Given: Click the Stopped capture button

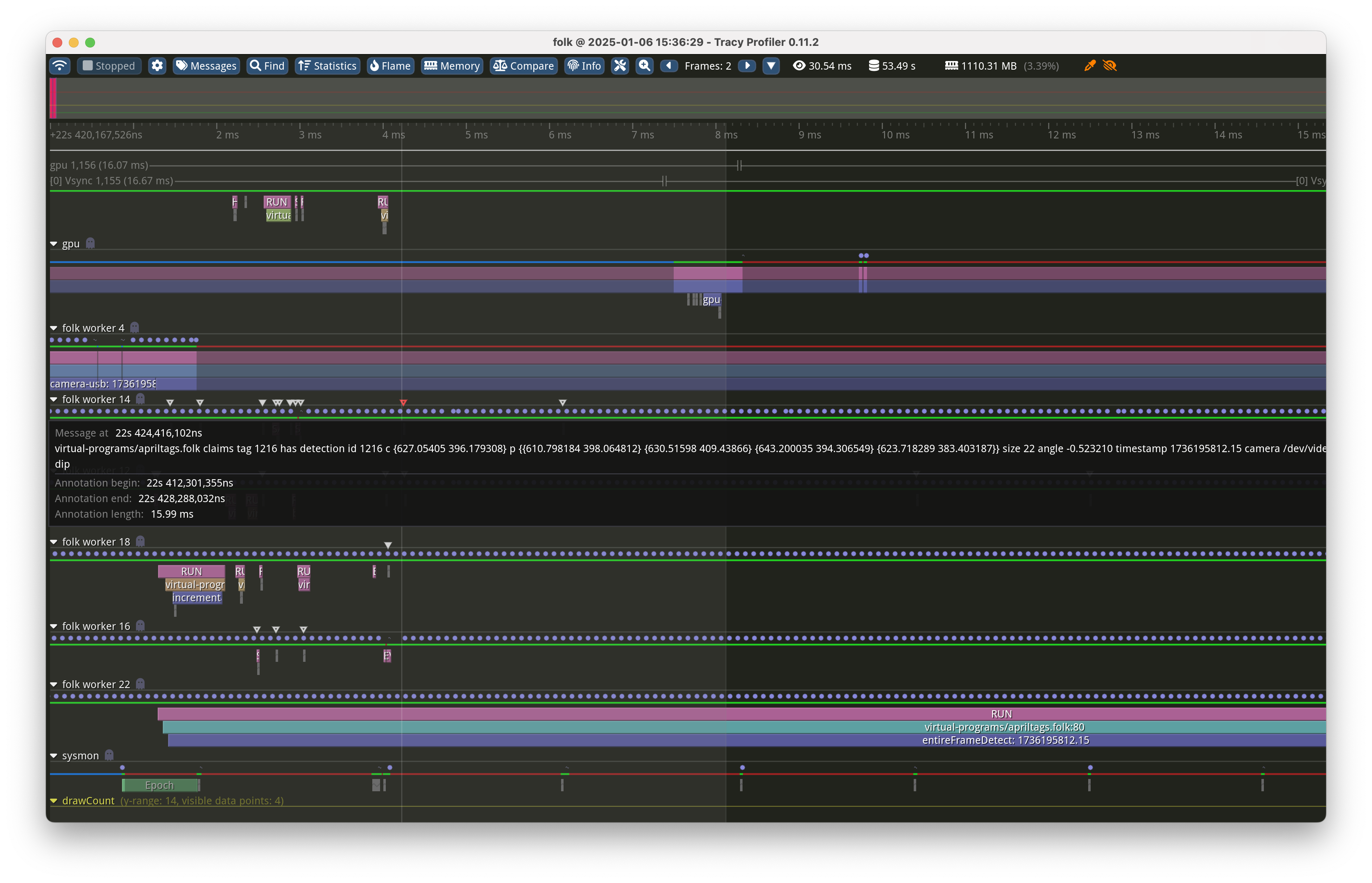Looking at the screenshot, I should 109,66.
